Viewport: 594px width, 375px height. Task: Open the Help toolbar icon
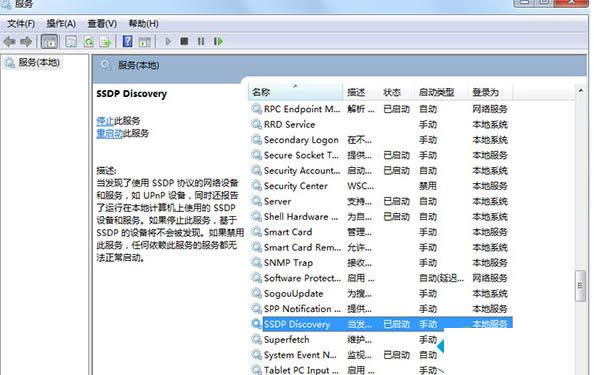[x=128, y=41]
